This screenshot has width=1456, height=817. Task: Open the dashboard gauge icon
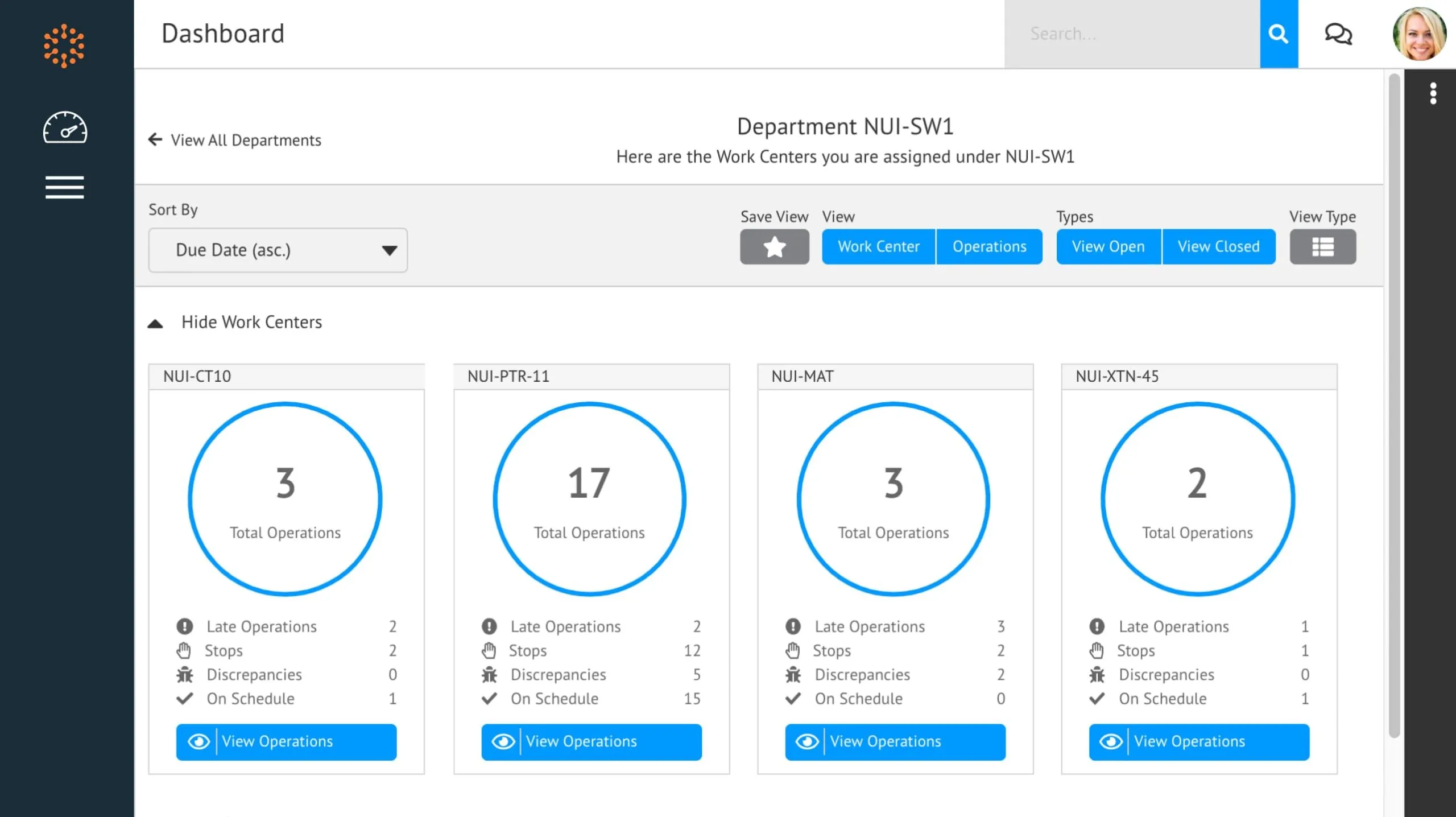[x=65, y=127]
